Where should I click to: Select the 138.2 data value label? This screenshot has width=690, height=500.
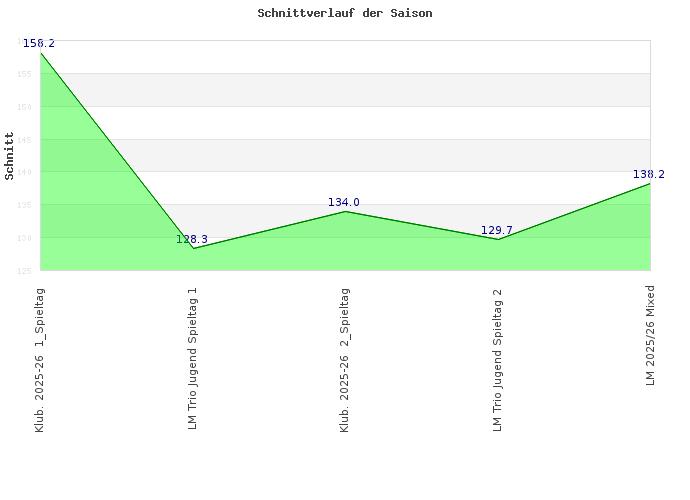pyautogui.click(x=648, y=174)
